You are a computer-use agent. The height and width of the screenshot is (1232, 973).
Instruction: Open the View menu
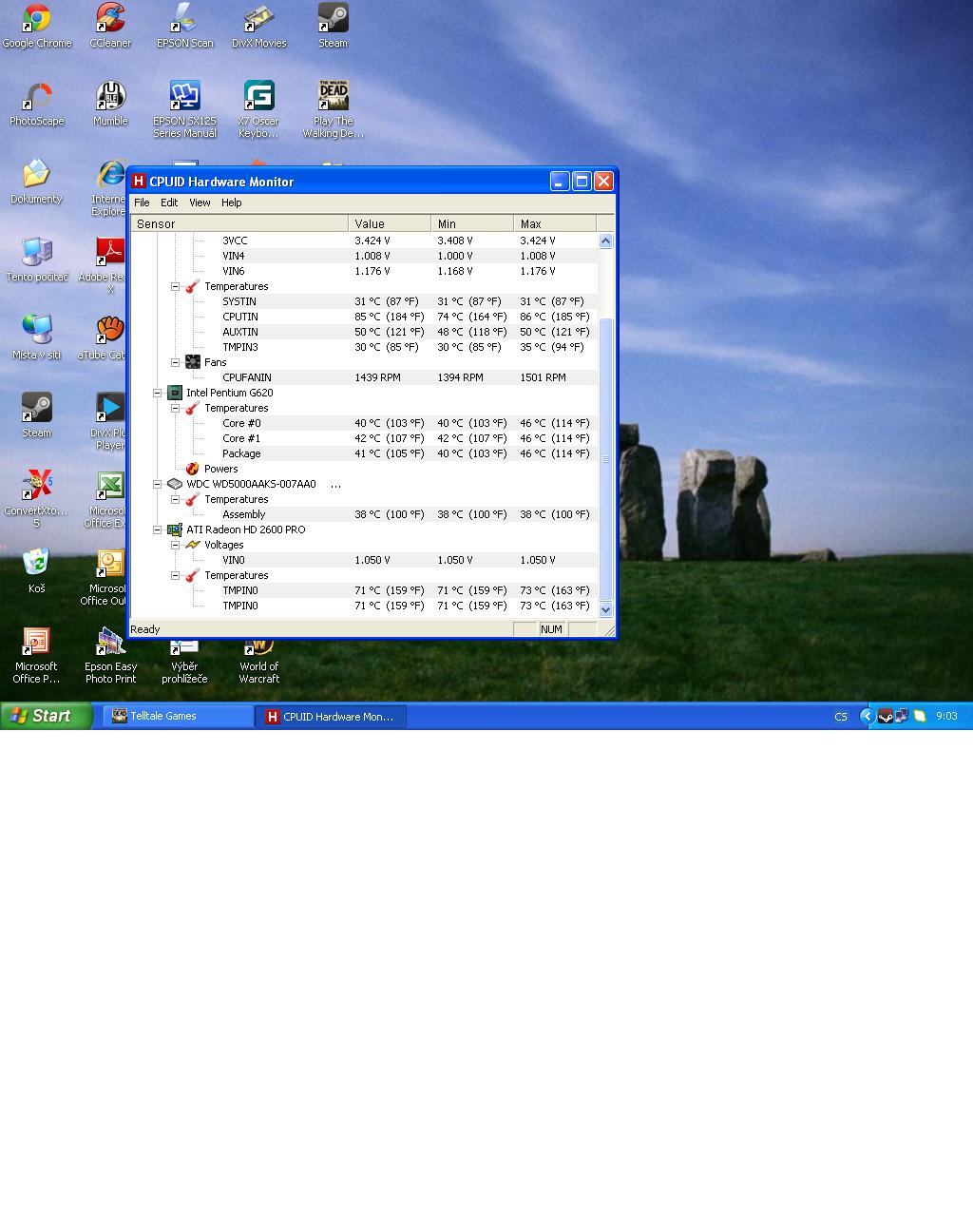(x=200, y=202)
